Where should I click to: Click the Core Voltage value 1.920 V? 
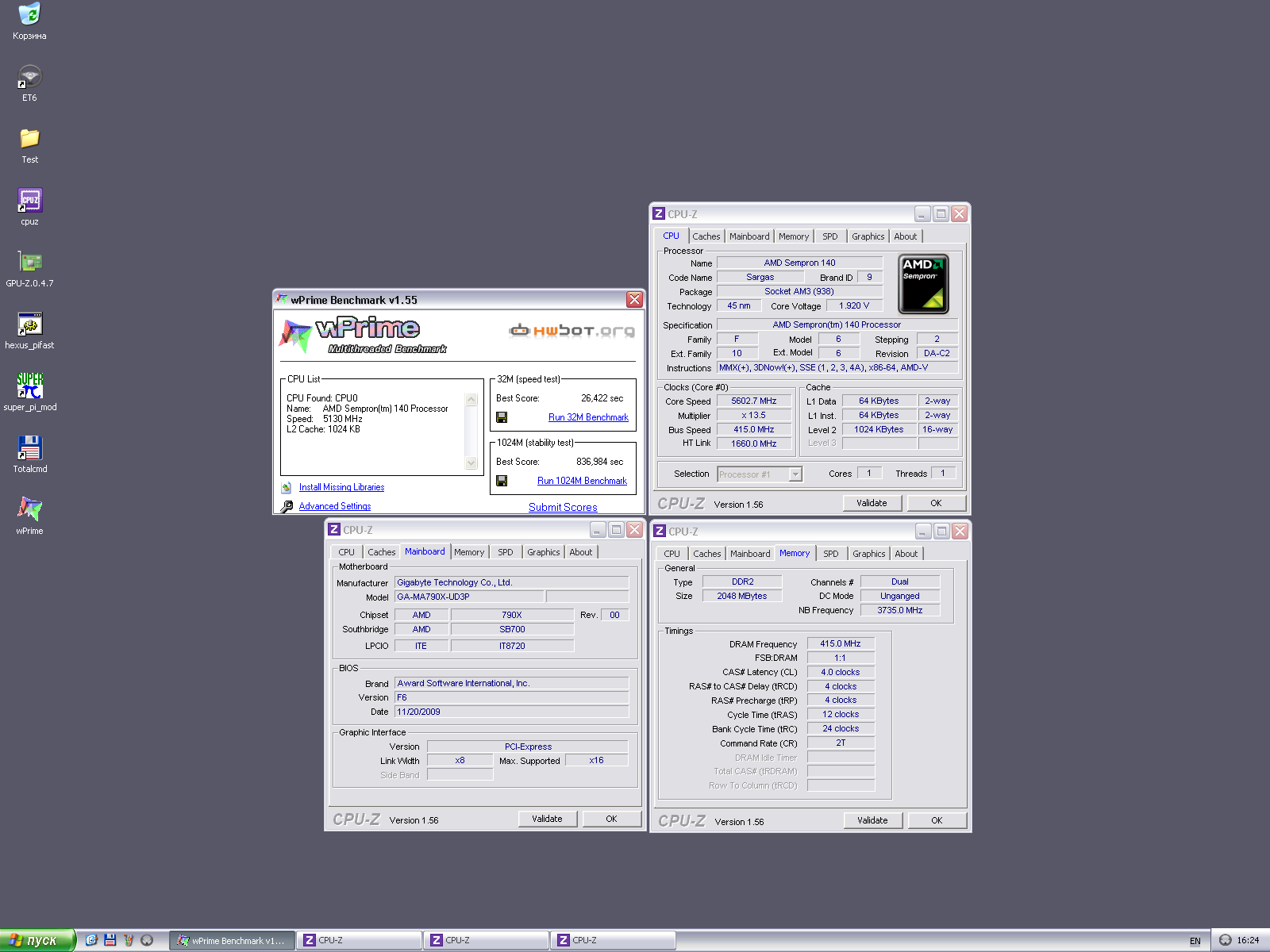[x=854, y=305]
